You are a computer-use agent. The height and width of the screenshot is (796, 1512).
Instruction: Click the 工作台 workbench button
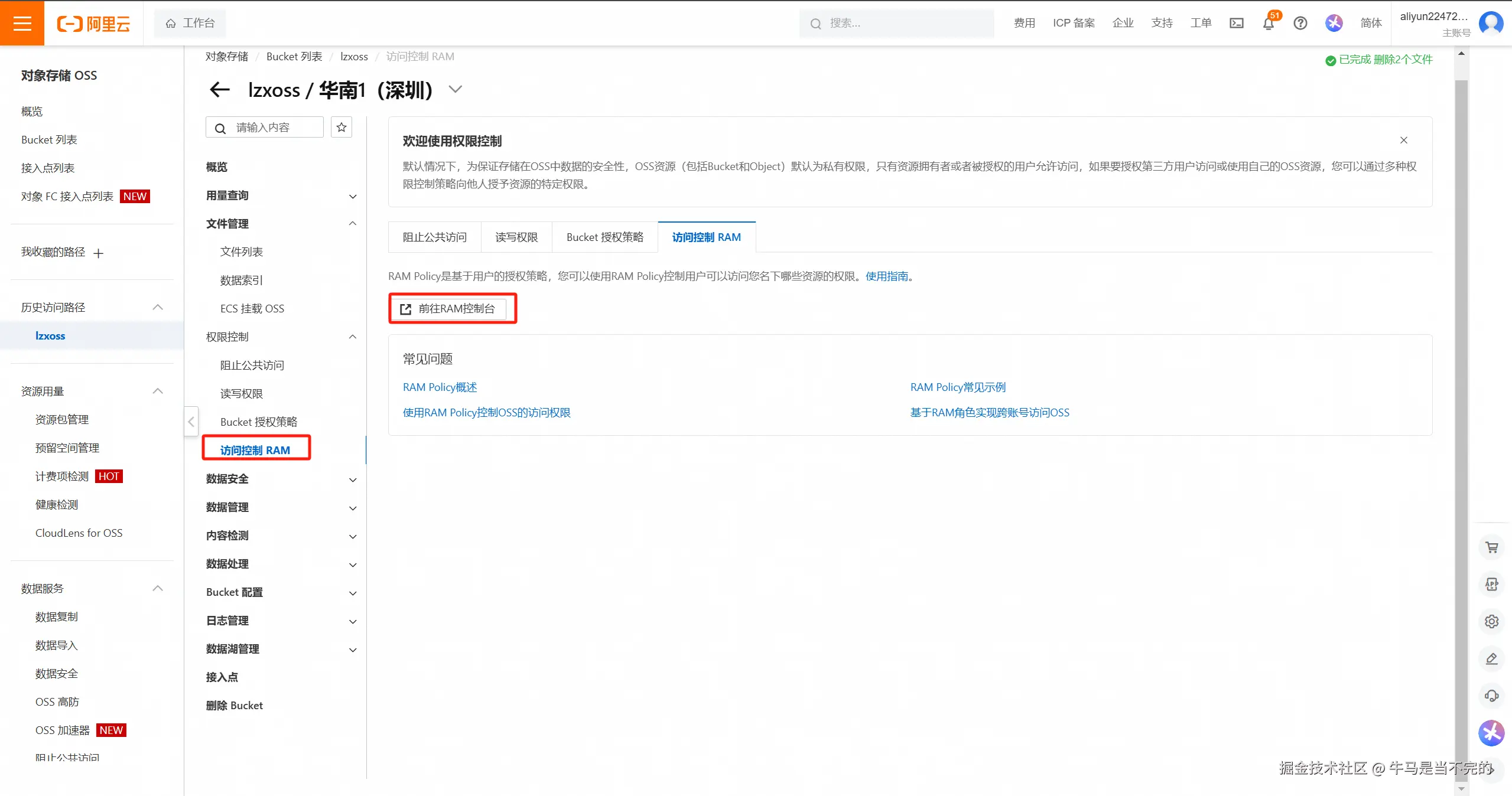click(x=190, y=23)
